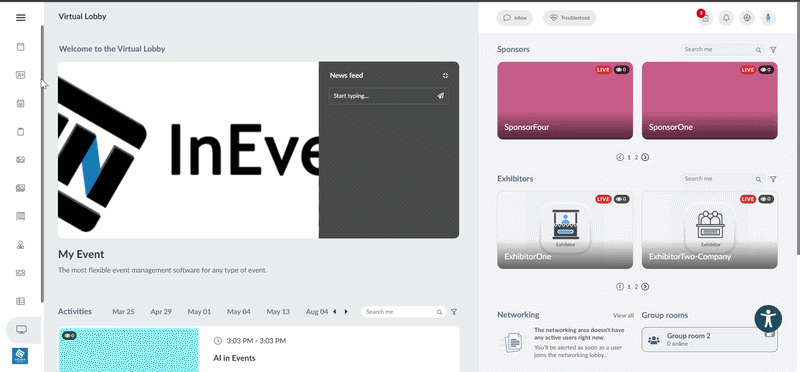800x372 pixels.
Task: Show later activity dates arrow
Action: point(346,312)
